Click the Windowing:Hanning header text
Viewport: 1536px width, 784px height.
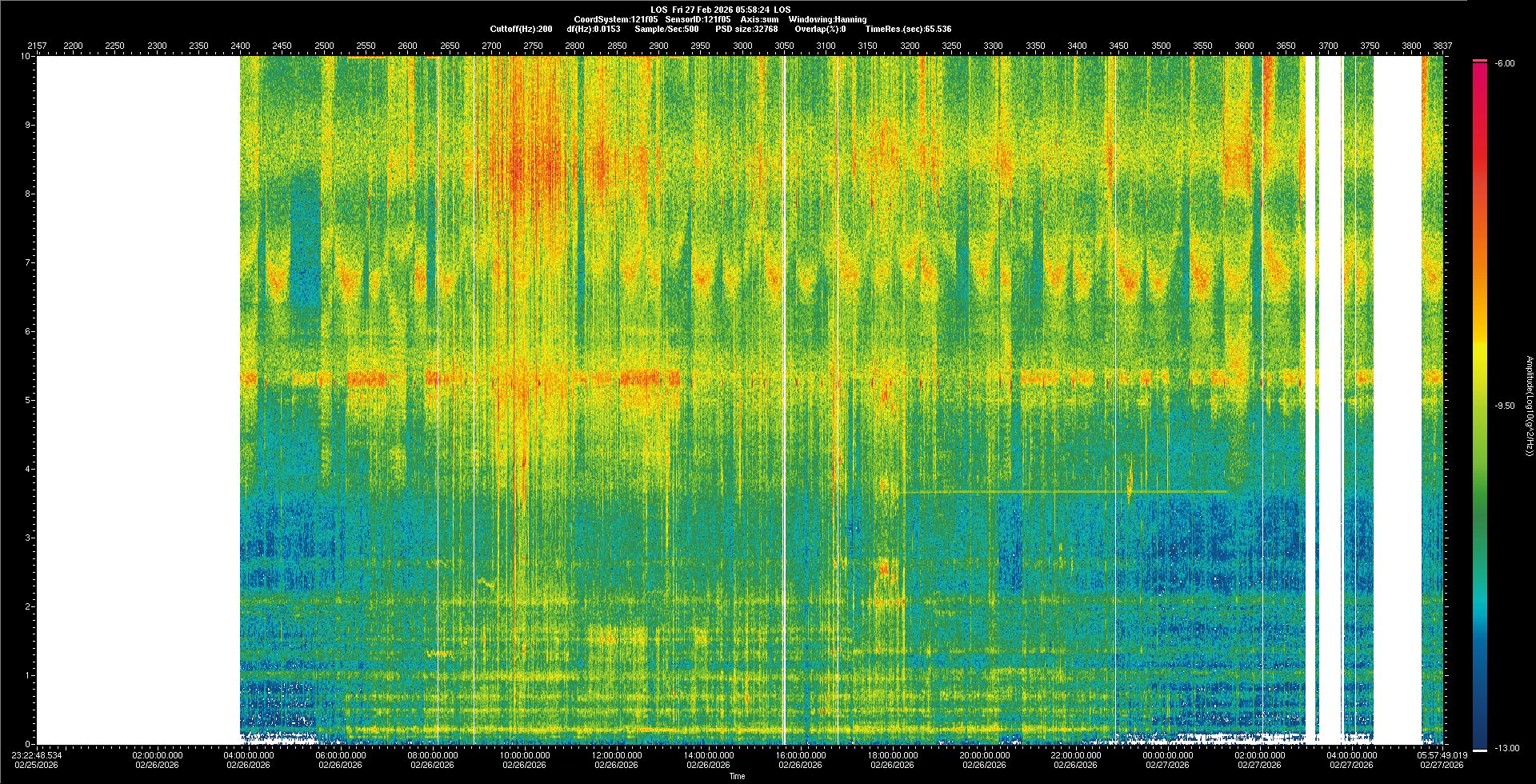(x=827, y=19)
